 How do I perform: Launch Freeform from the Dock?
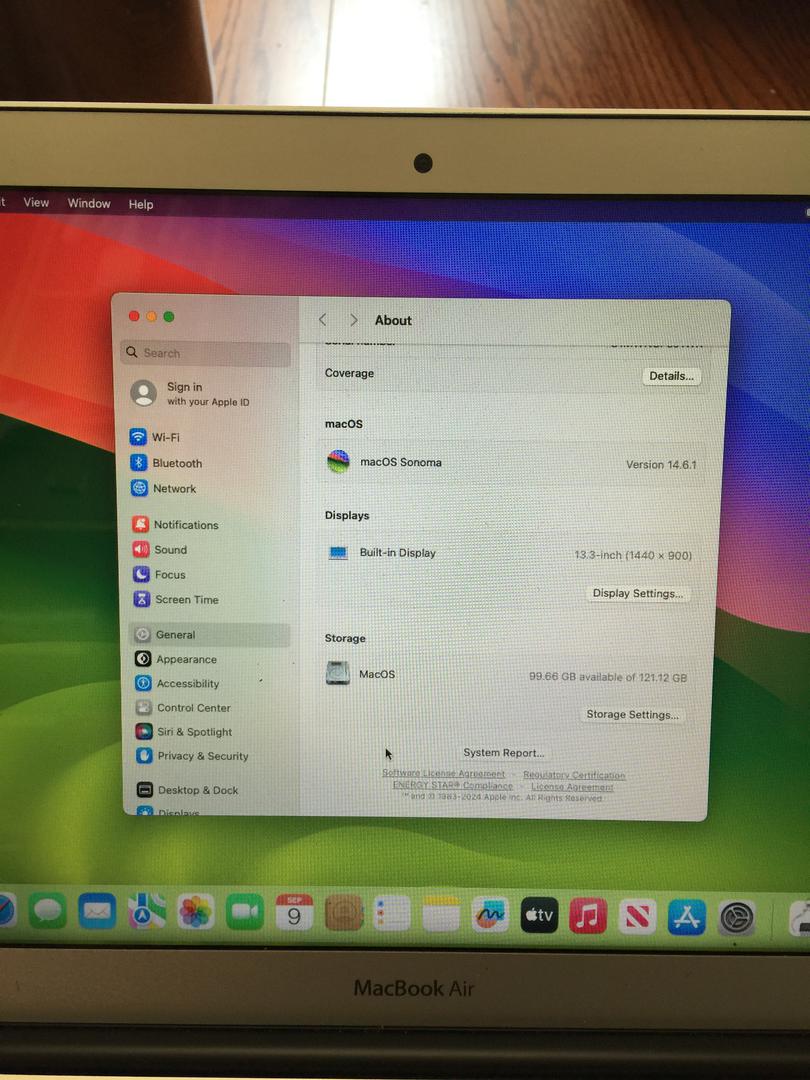[x=490, y=915]
